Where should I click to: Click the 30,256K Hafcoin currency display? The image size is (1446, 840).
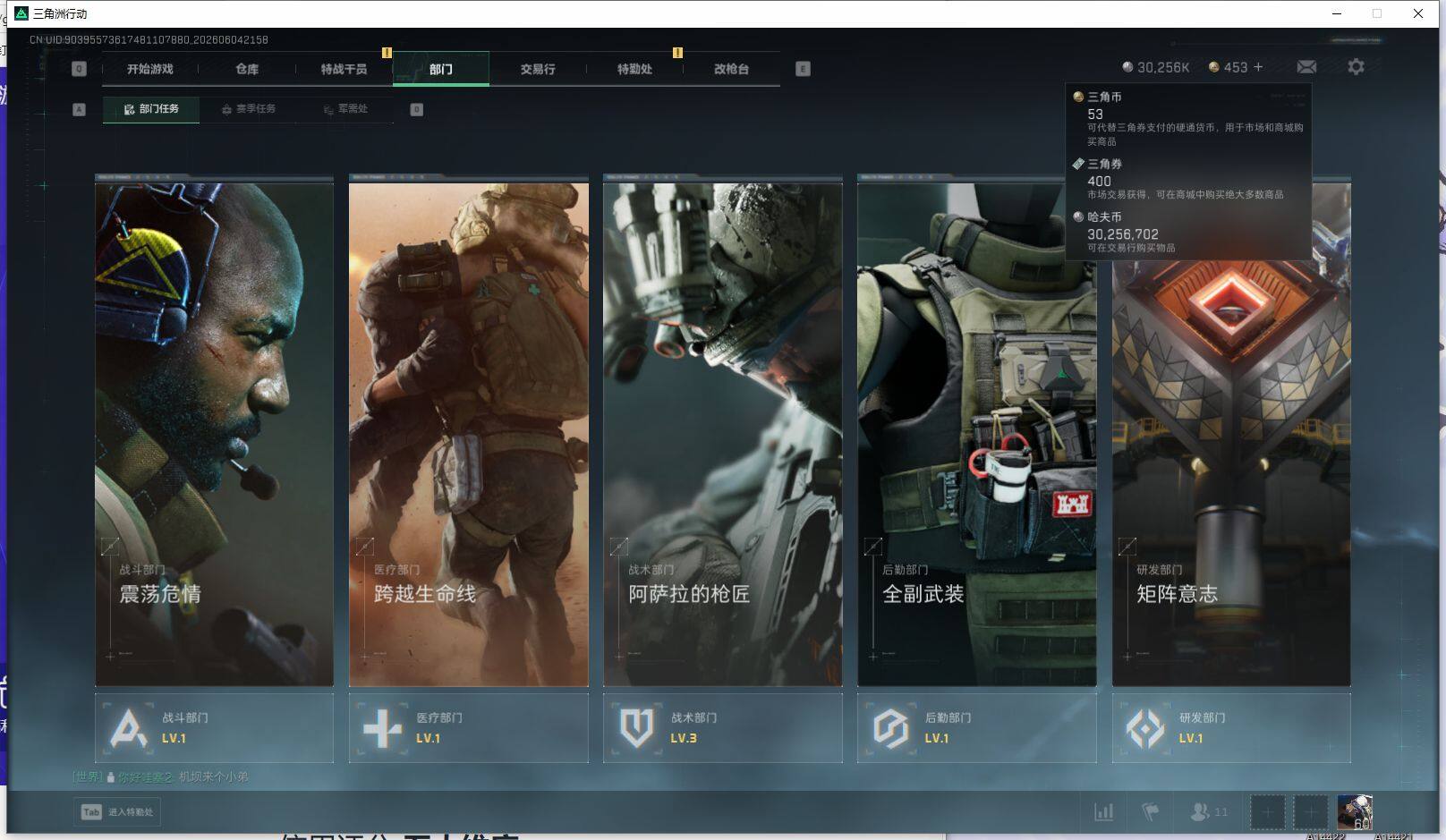coord(1156,67)
